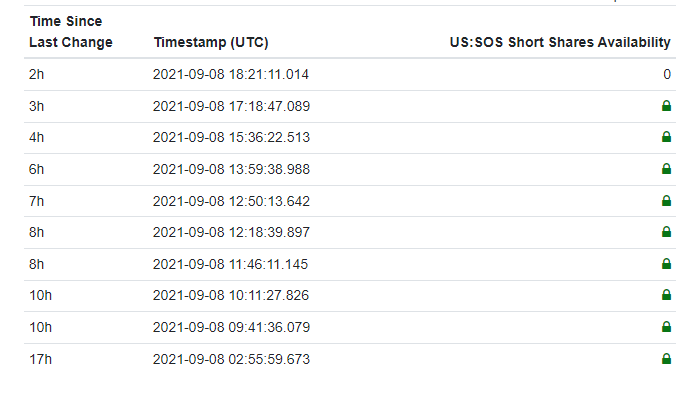Click the 2h time-since cell
Image resolution: width=693 pixels, height=406 pixels.
tap(36, 74)
